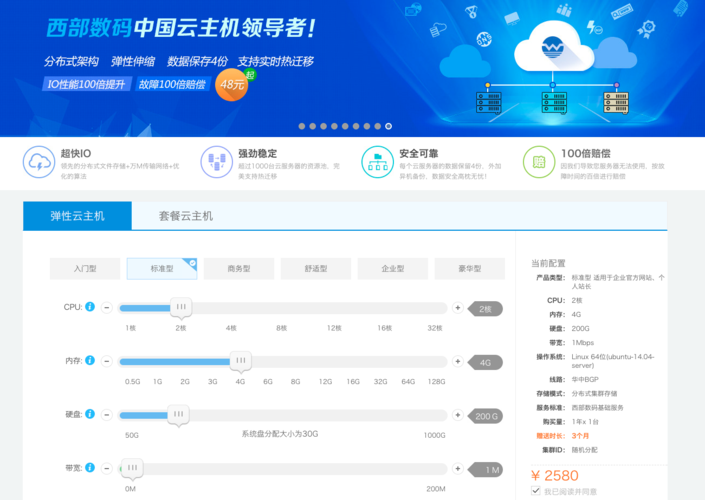Click the 8核 CPU scale label
Image resolution: width=705 pixels, height=500 pixels.
click(281, 328)
